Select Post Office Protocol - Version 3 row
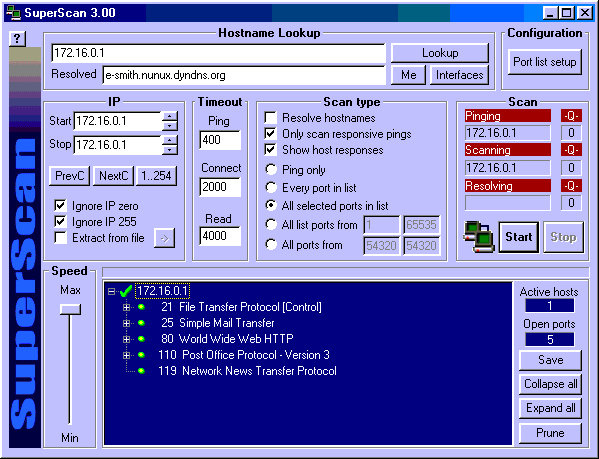 coord(244,355)
